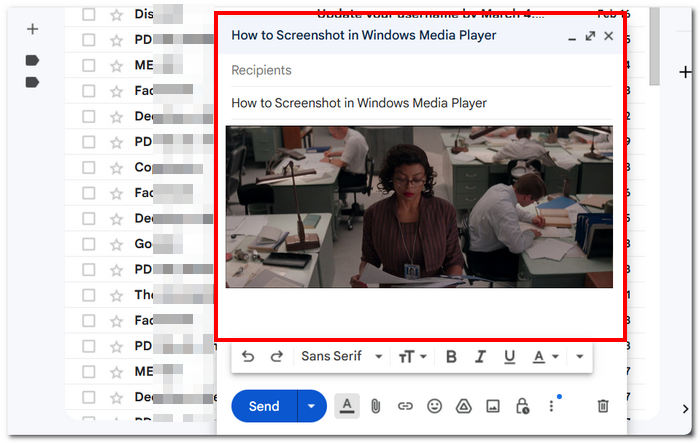Star the email starting with Co
This screenshot has width=700, height=443.
pos(116,168)
